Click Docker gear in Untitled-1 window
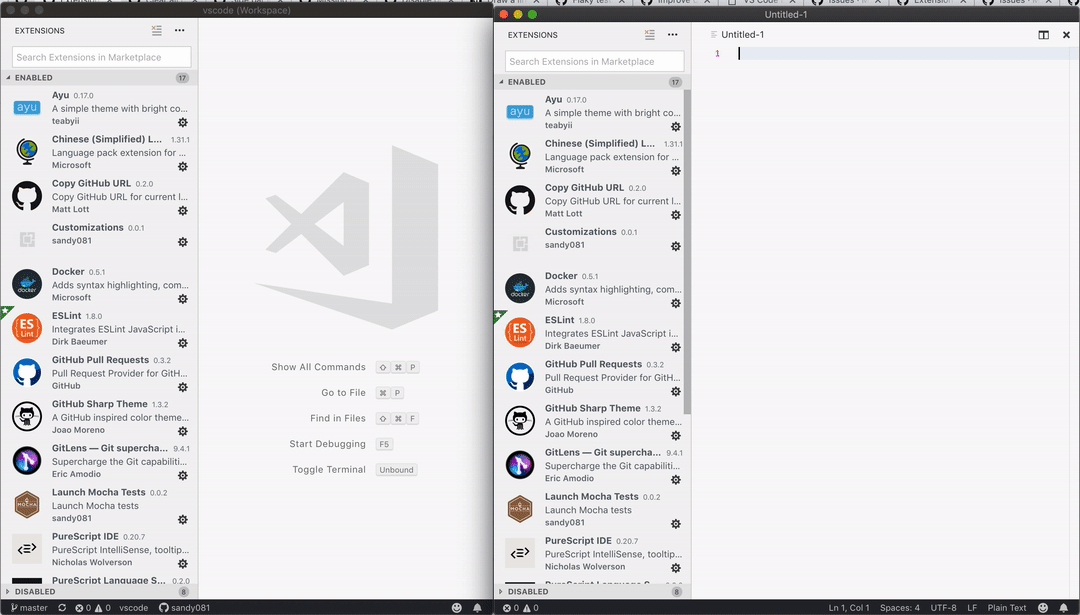1080x615 pixels. [x=676, y=303]
